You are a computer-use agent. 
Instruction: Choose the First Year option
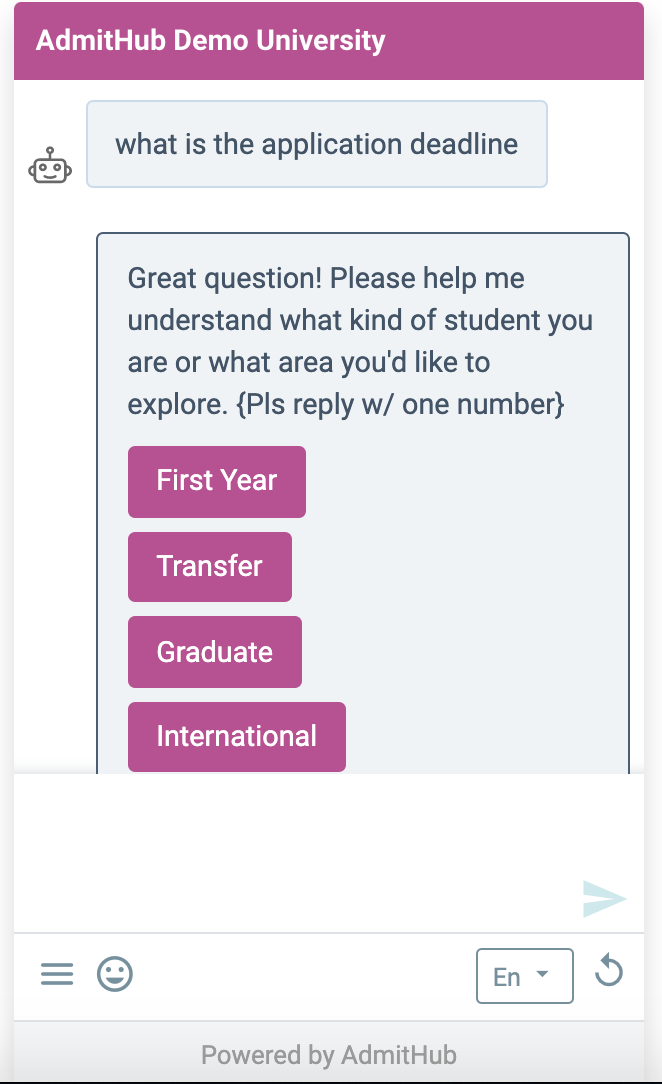tap(217, 482)
